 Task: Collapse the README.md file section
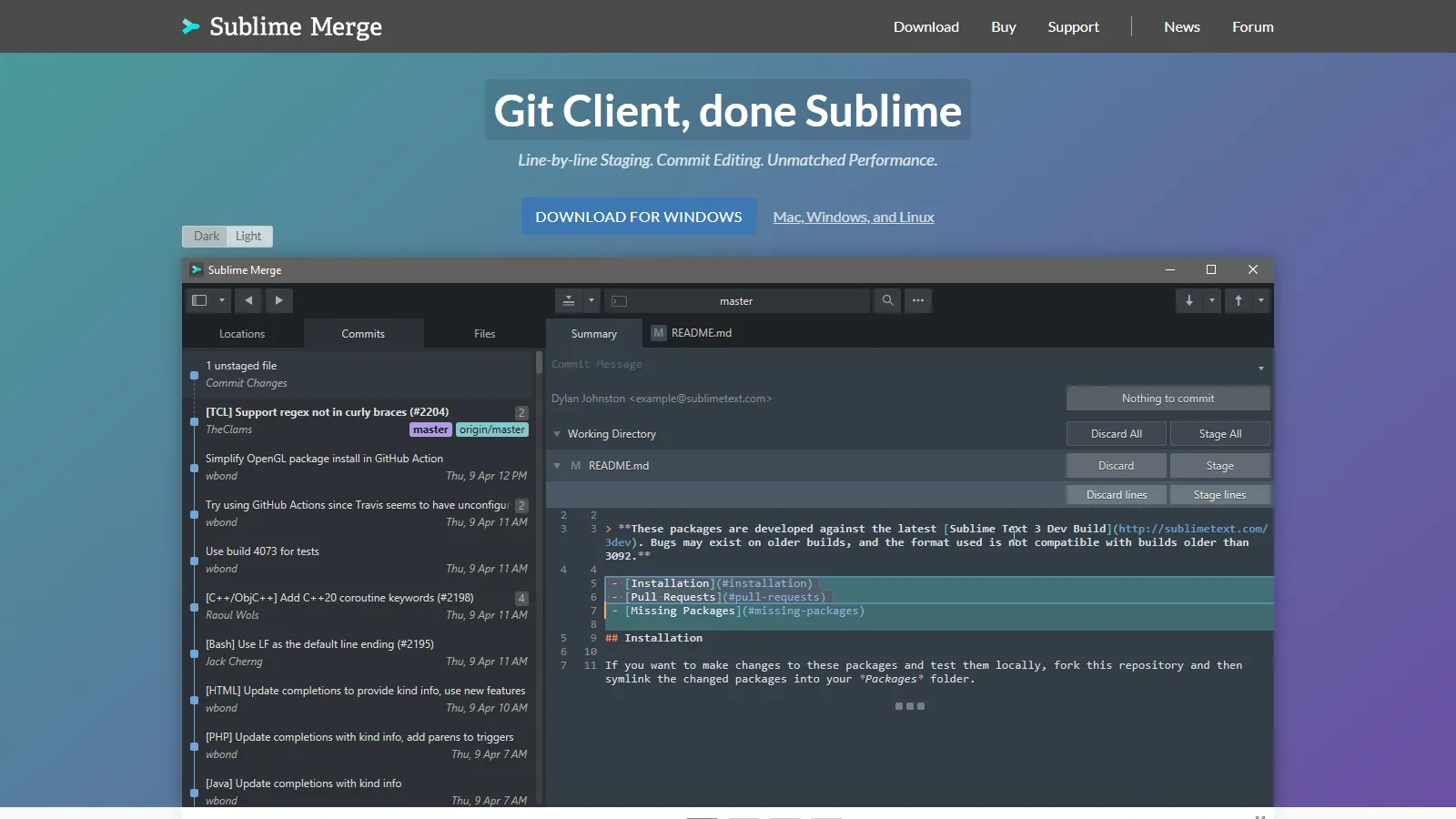pos(557,465)
